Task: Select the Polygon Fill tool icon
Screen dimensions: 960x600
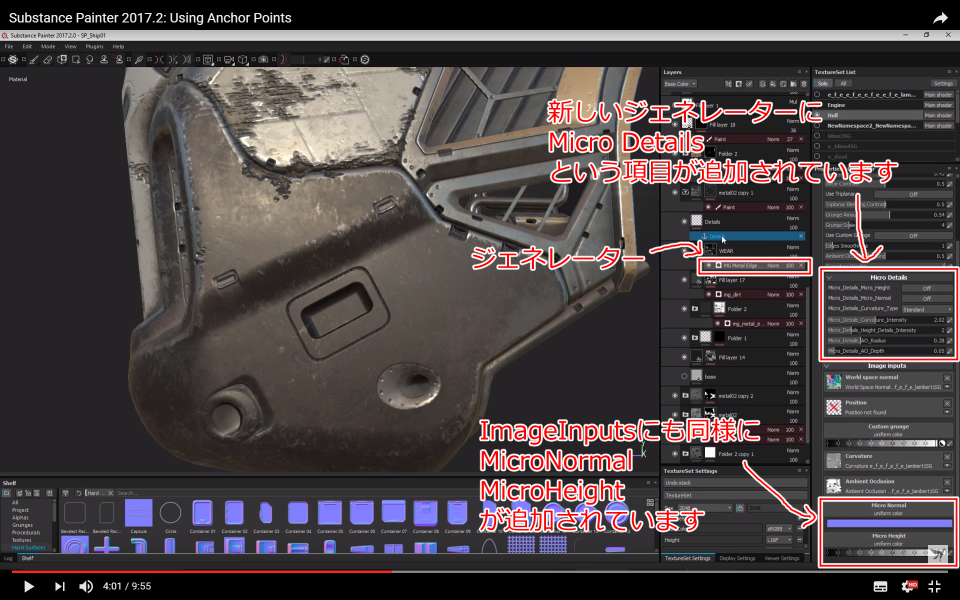Action: 76,59
